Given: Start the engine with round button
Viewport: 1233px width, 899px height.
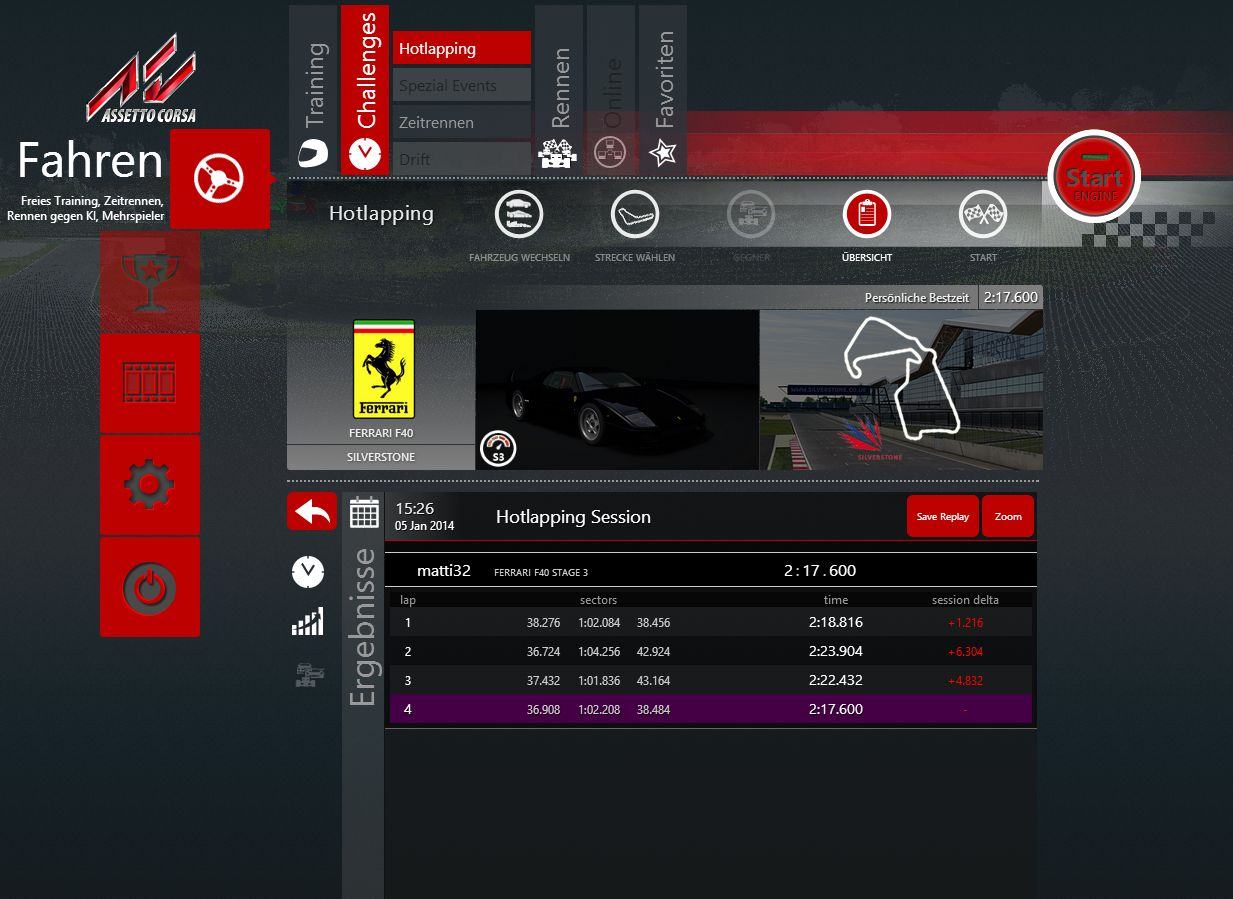Looking at the screenshot, I should [x=1094, y=177].
